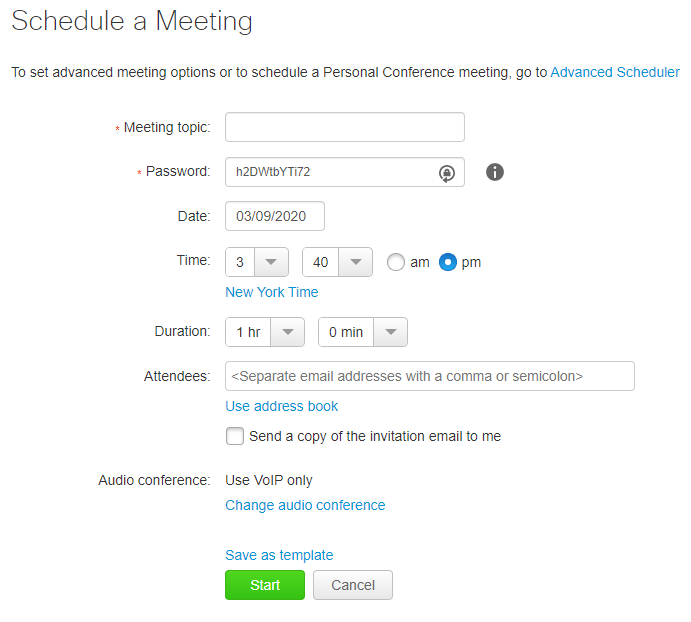Open the hour dropdown
The height and width of the screenshot is (622, 691).
click(x=257, y=262)
